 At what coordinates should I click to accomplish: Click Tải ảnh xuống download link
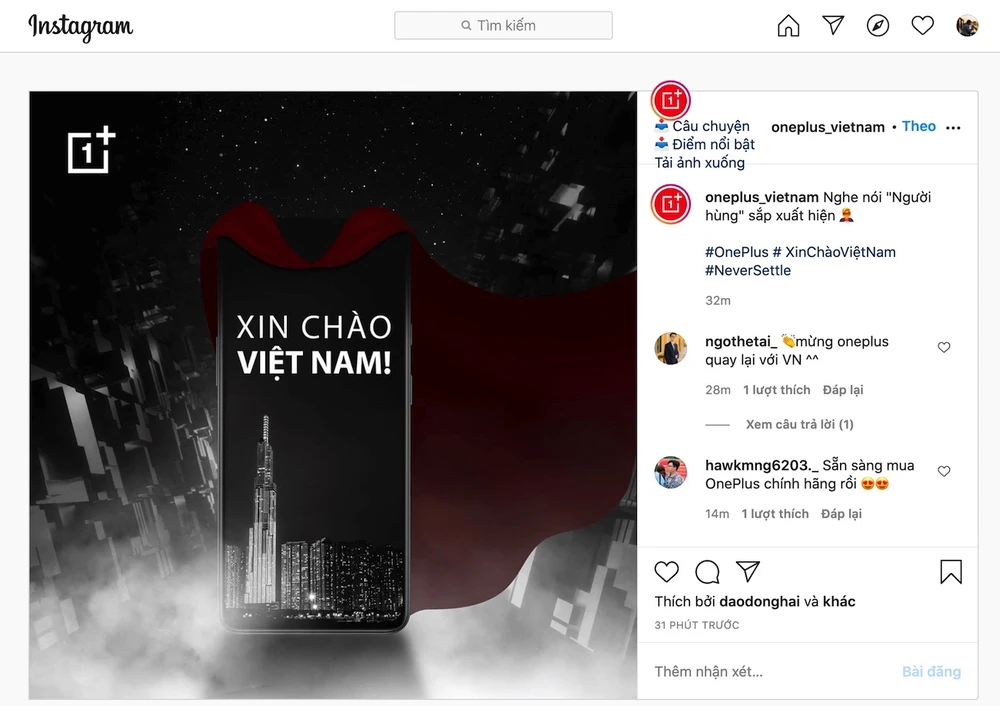point(700,163)
